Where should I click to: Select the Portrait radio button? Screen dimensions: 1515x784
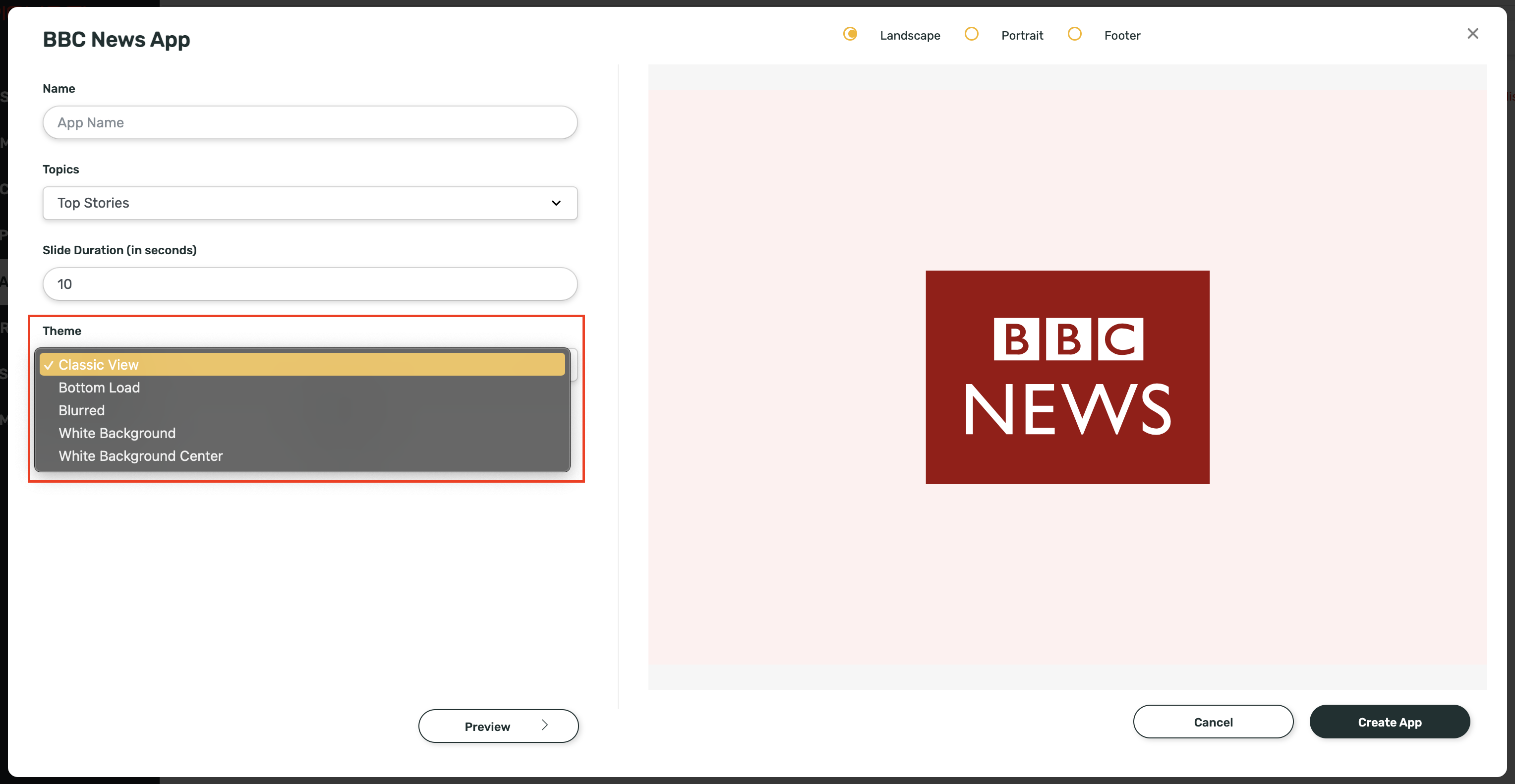click(x=972, y=34)
